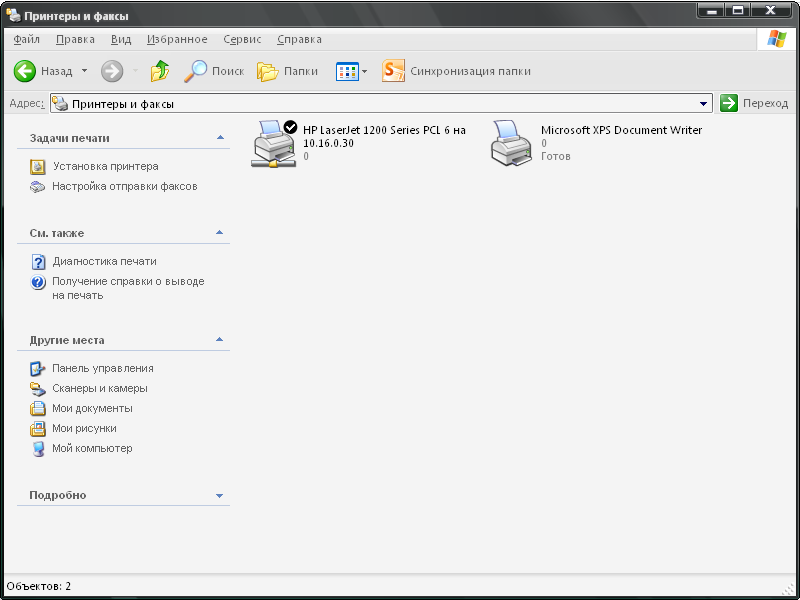Screen dimensions: 800x600
Task: Go to Сканеры и камеры link
Action: [x=100, y=388]
